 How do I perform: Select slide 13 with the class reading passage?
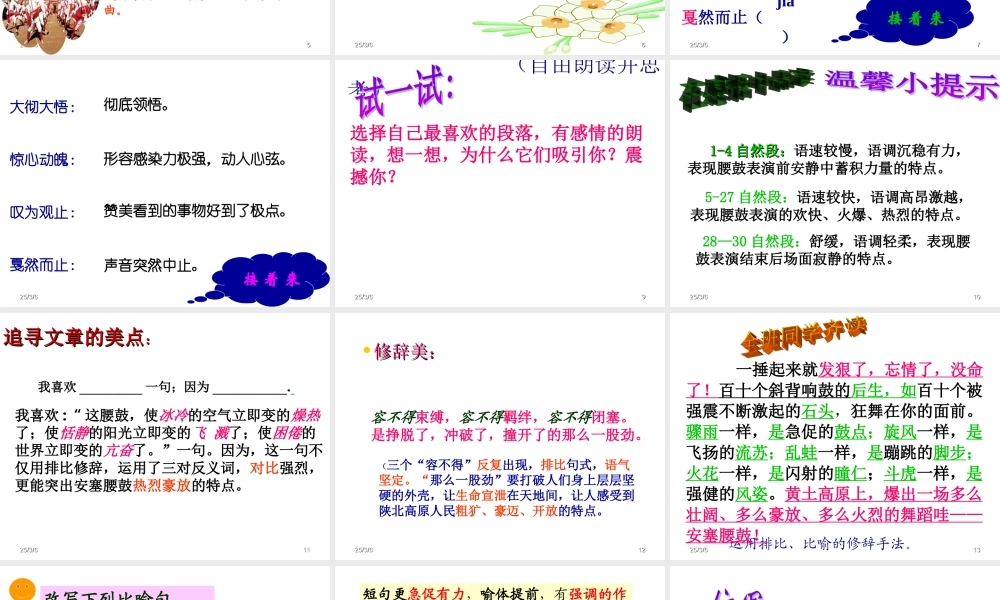(835, 436)
